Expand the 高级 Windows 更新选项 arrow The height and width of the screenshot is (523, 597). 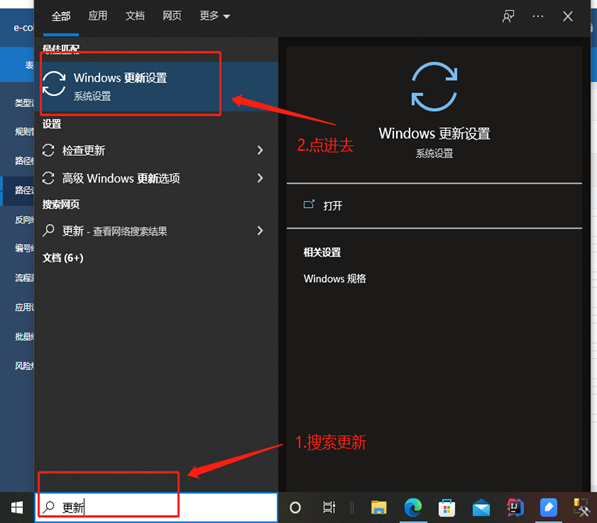[260, 178]
